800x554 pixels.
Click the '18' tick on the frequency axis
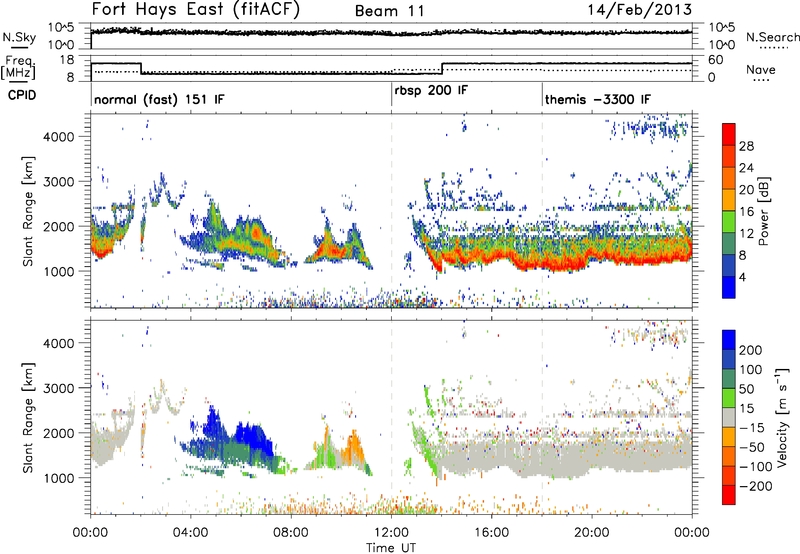pyautogui.click(x=67, y=60)
